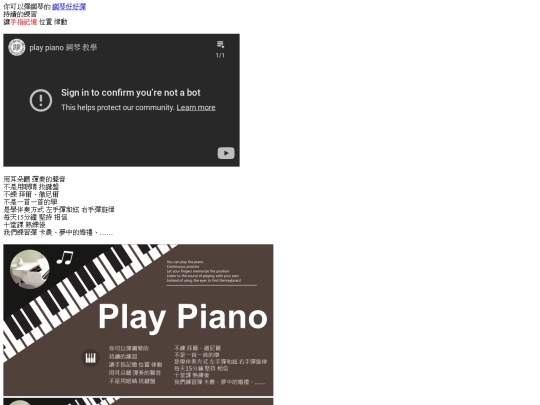Click the channel avatar in the video header
Screen dimensions: 540x405
(17, 47)
